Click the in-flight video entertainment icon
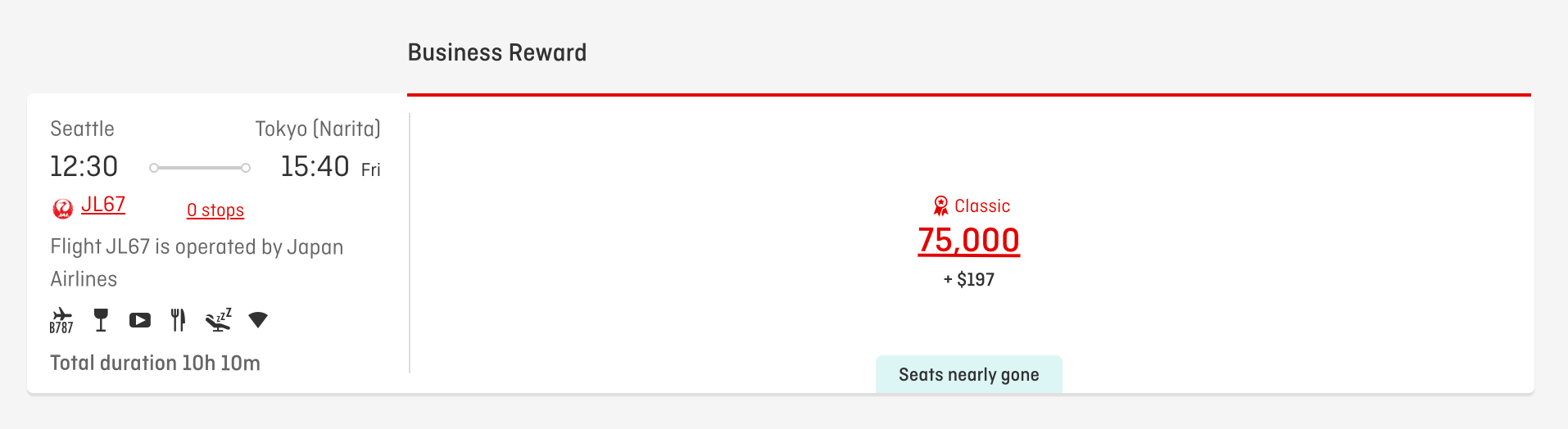 coord(140,320)
